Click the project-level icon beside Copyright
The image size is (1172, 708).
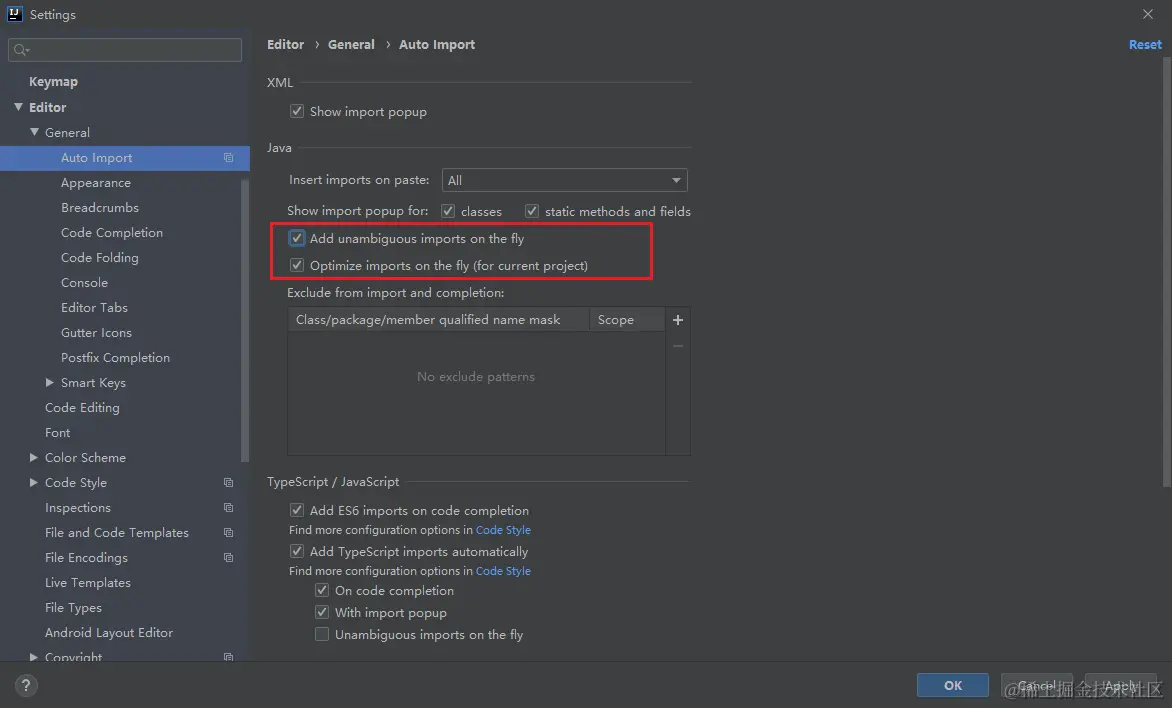[229, 657]
